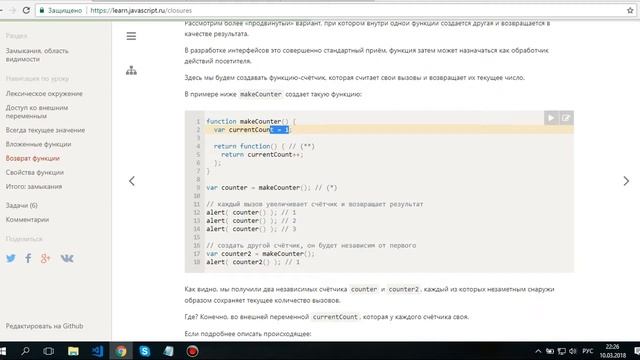
Task: Go to 'Всегда текущее значение' section
Action: (x=45, y=130)
